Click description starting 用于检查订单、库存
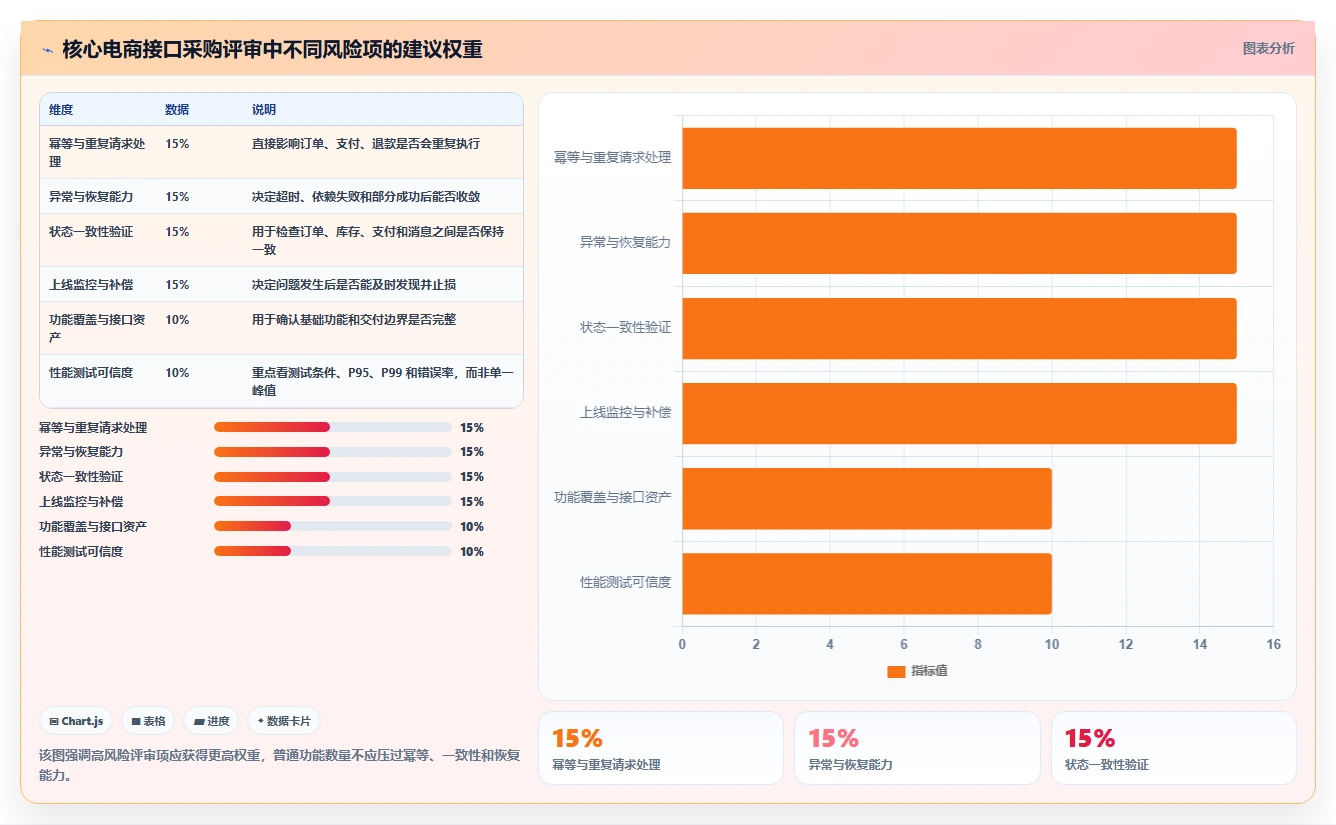 click(x=378, y=240)
